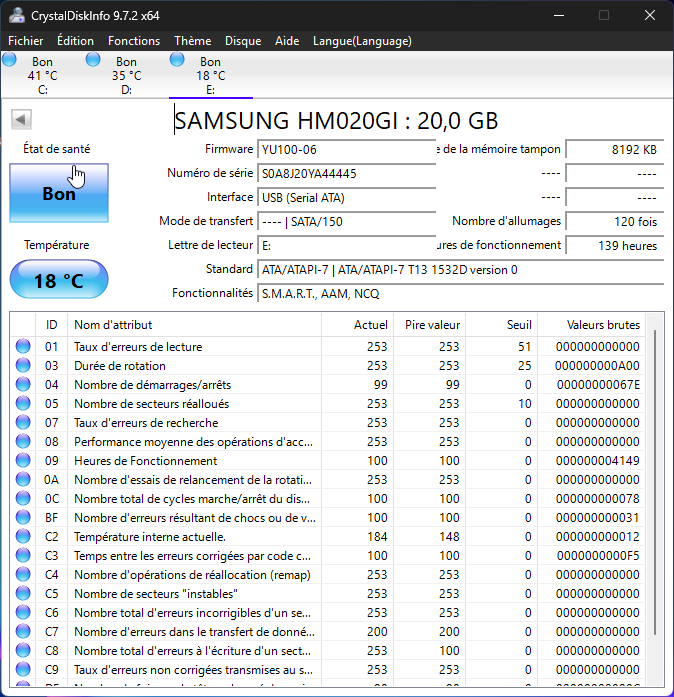This screenshot has width=674, height=697.
Task: Open the Fichier menu
Action: [26, 41]
